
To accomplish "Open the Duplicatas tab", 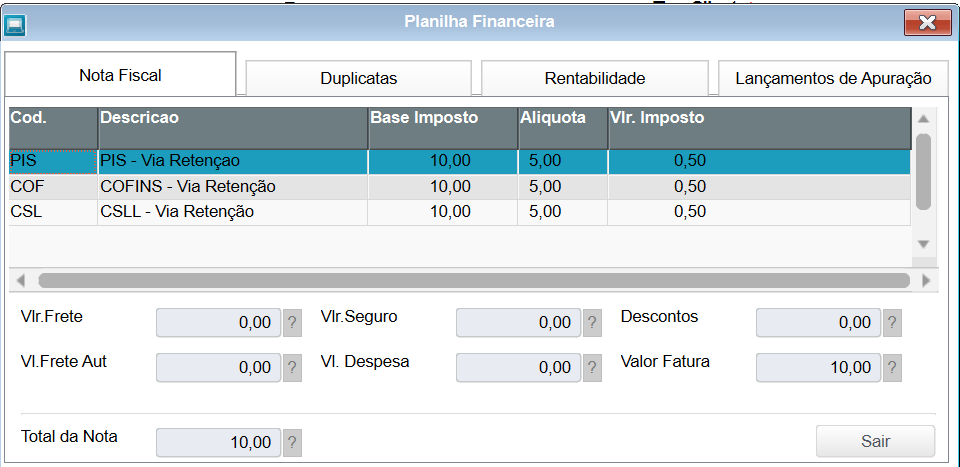I will [358, 78].
